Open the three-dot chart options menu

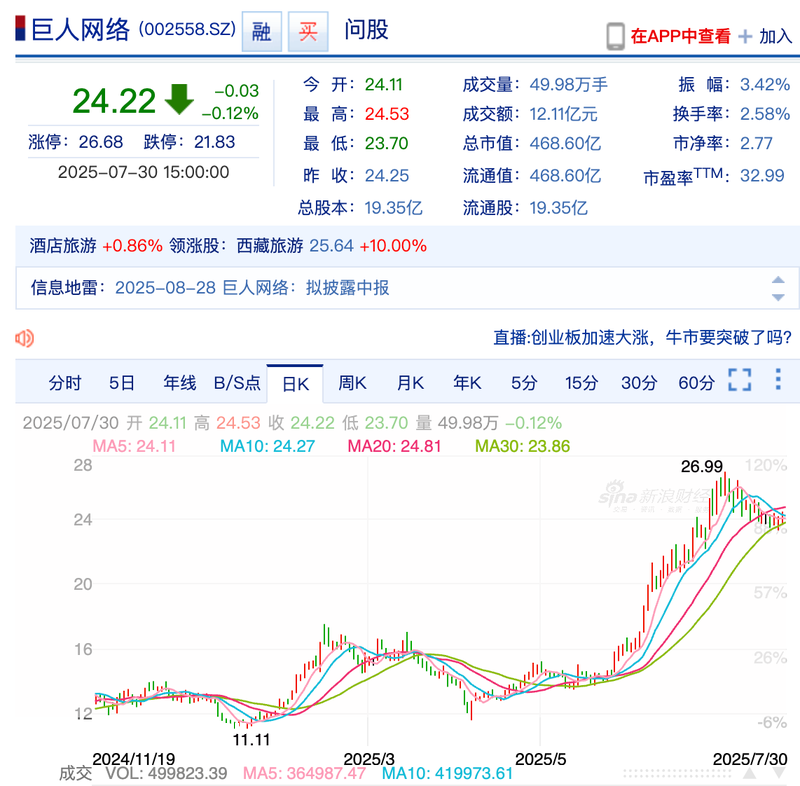[x=778, y=381]
